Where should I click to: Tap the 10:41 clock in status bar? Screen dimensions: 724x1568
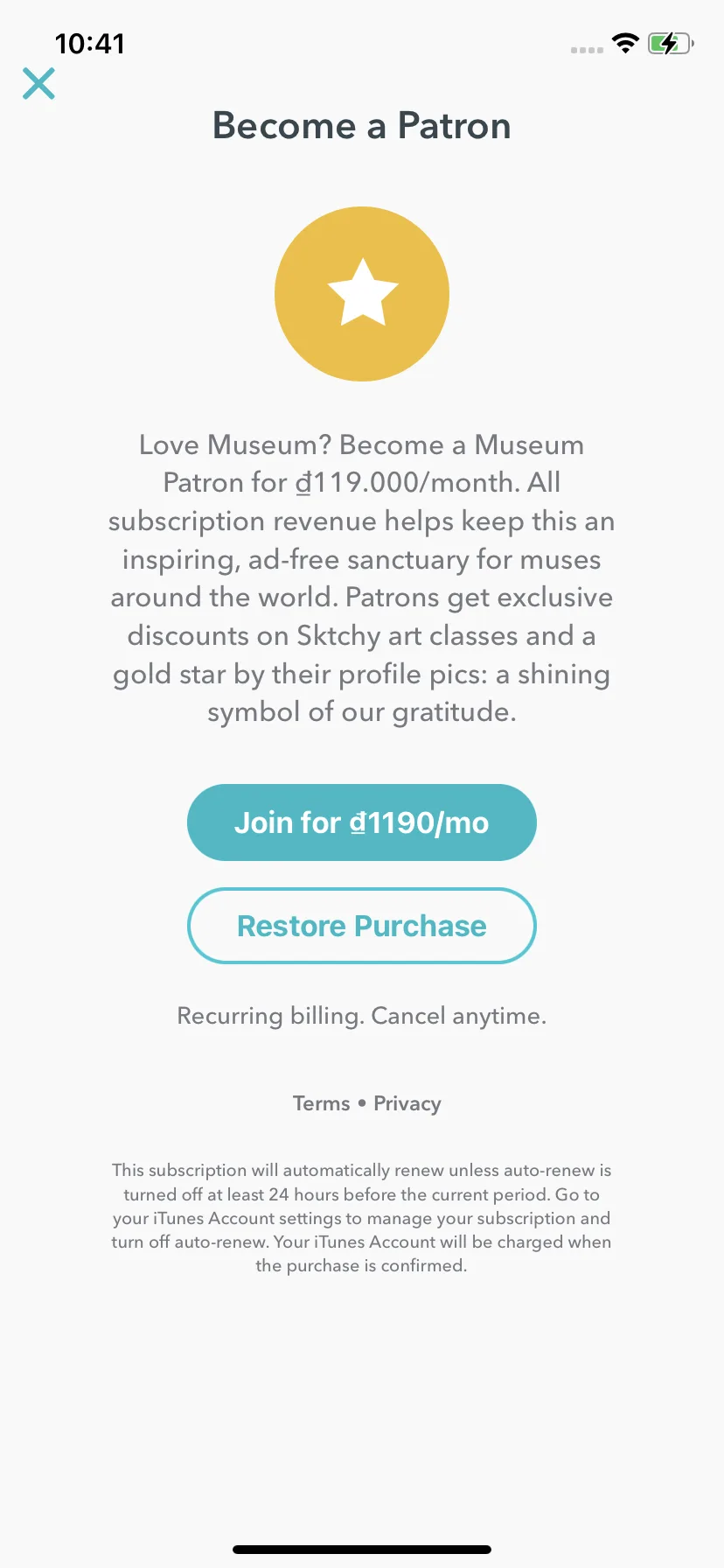click(90, 44)
